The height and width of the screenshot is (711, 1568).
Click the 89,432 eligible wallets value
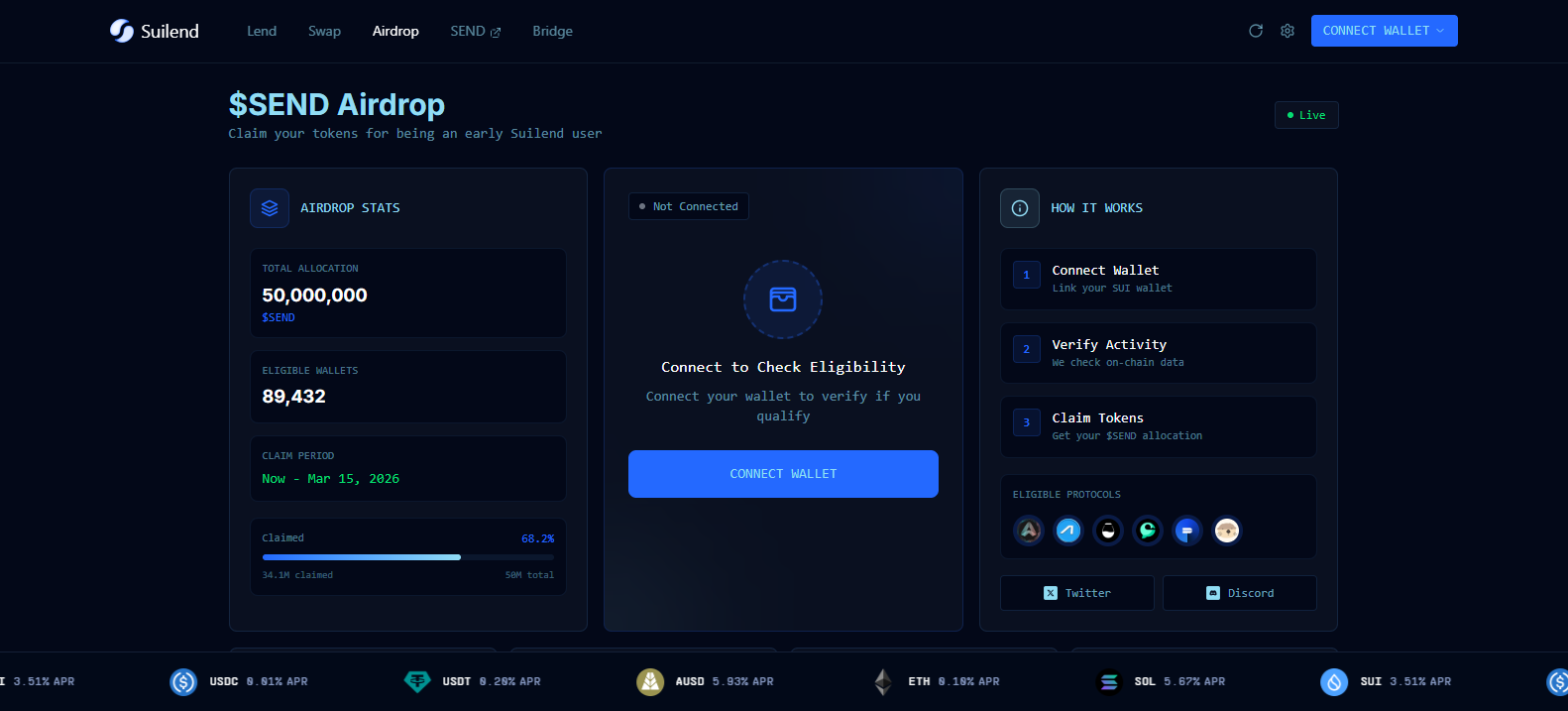293,397
